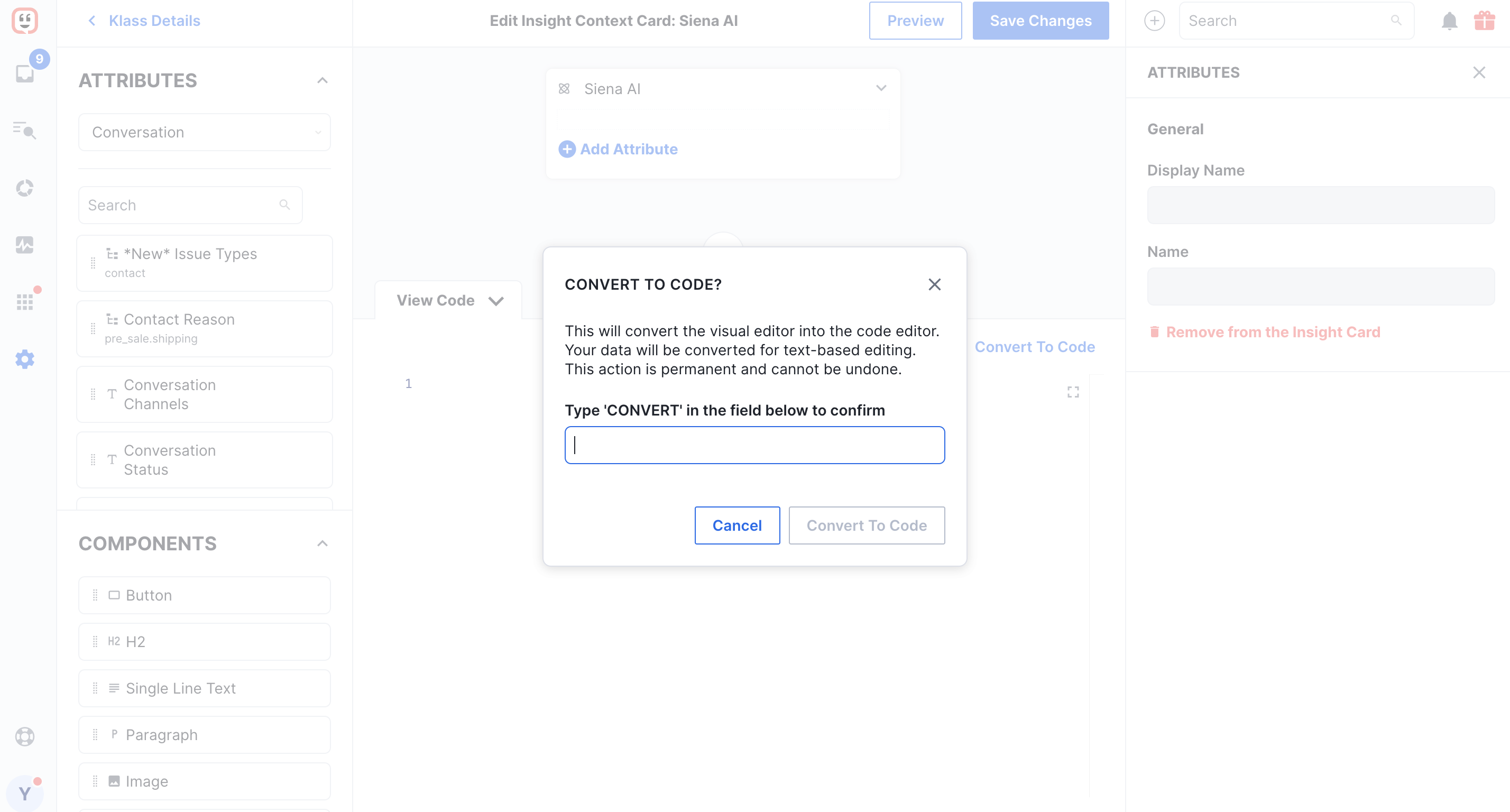Viewport: 1510px width, 812px height.
Task: Click the Cancel button in dialog
Action: 737,525
